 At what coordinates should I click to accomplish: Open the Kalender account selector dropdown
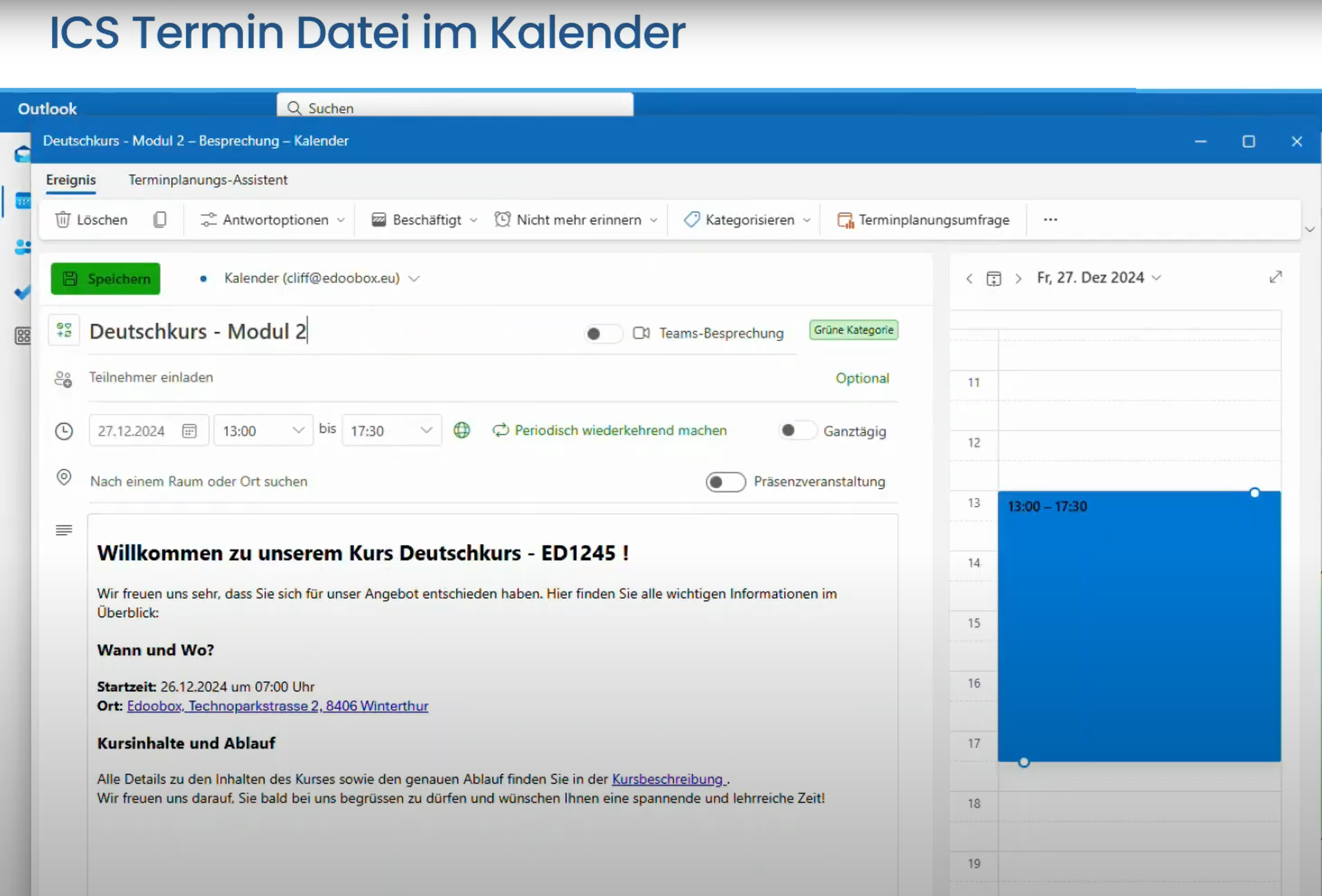414,279
